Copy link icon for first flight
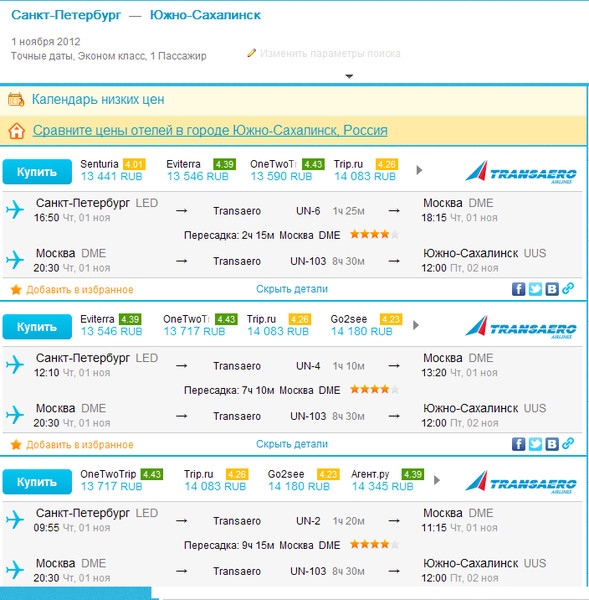 [568, 288]
